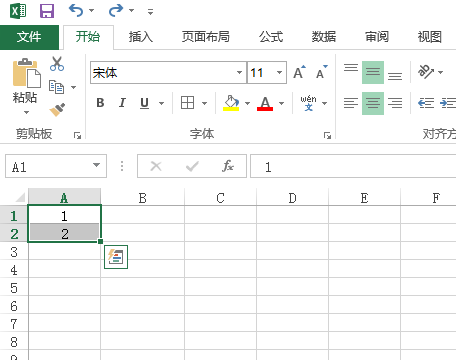Click the 粘贴 paste clipboard icon
This screenshot has width=456, height=360.
point(26,73)
